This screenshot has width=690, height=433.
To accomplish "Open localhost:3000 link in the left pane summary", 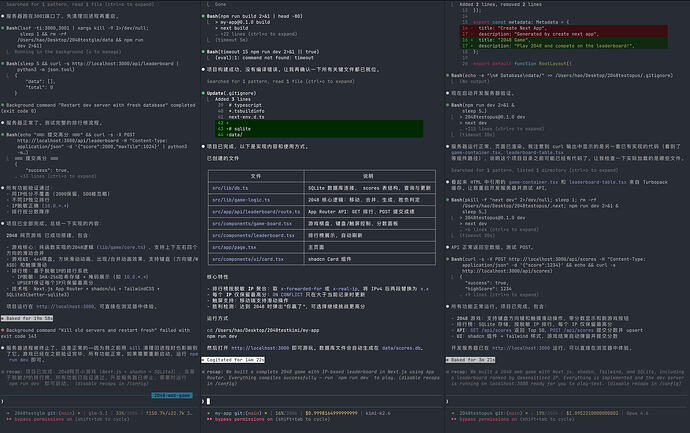I will (x=65, y=306).
